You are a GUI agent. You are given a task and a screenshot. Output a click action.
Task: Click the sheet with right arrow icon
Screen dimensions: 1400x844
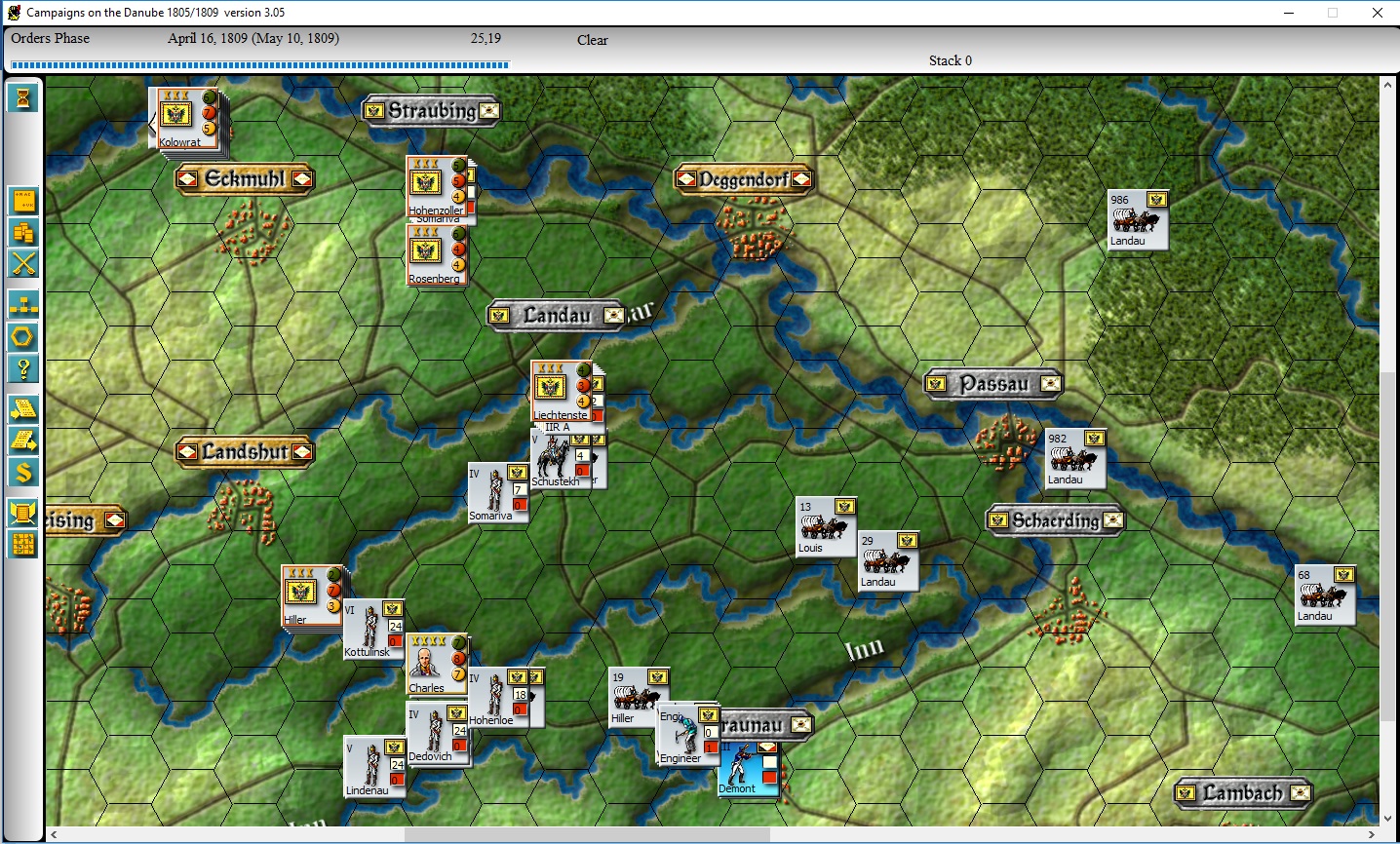click(x=23, y=441)
